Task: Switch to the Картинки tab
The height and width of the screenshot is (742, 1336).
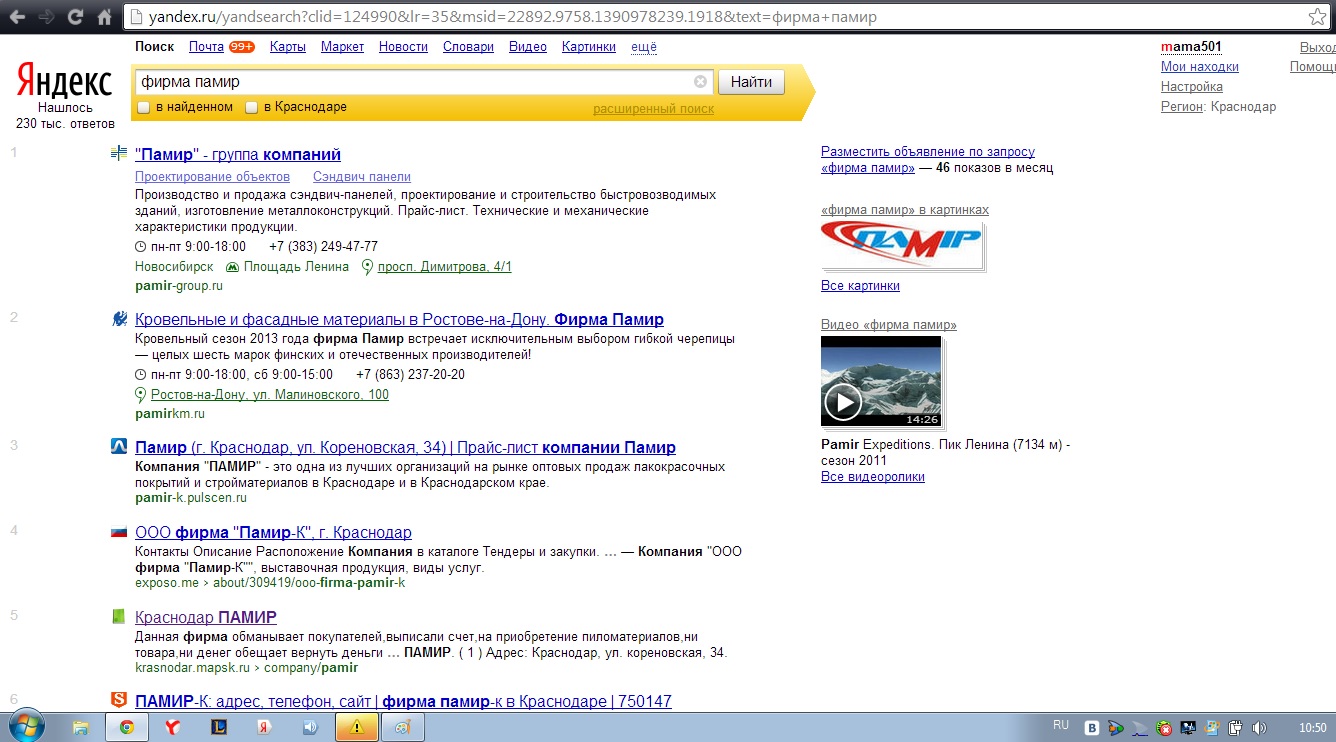Action: [589, 47]
